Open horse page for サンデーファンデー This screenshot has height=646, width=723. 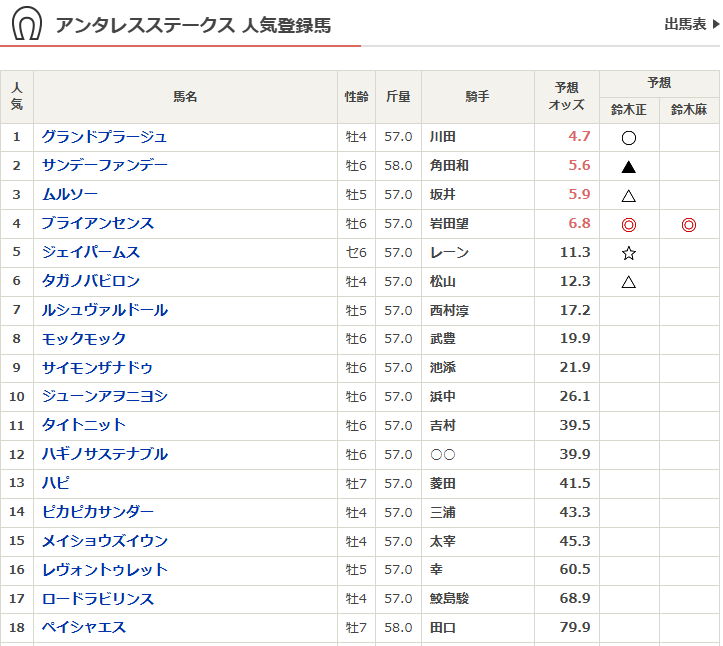pos(104,166)
